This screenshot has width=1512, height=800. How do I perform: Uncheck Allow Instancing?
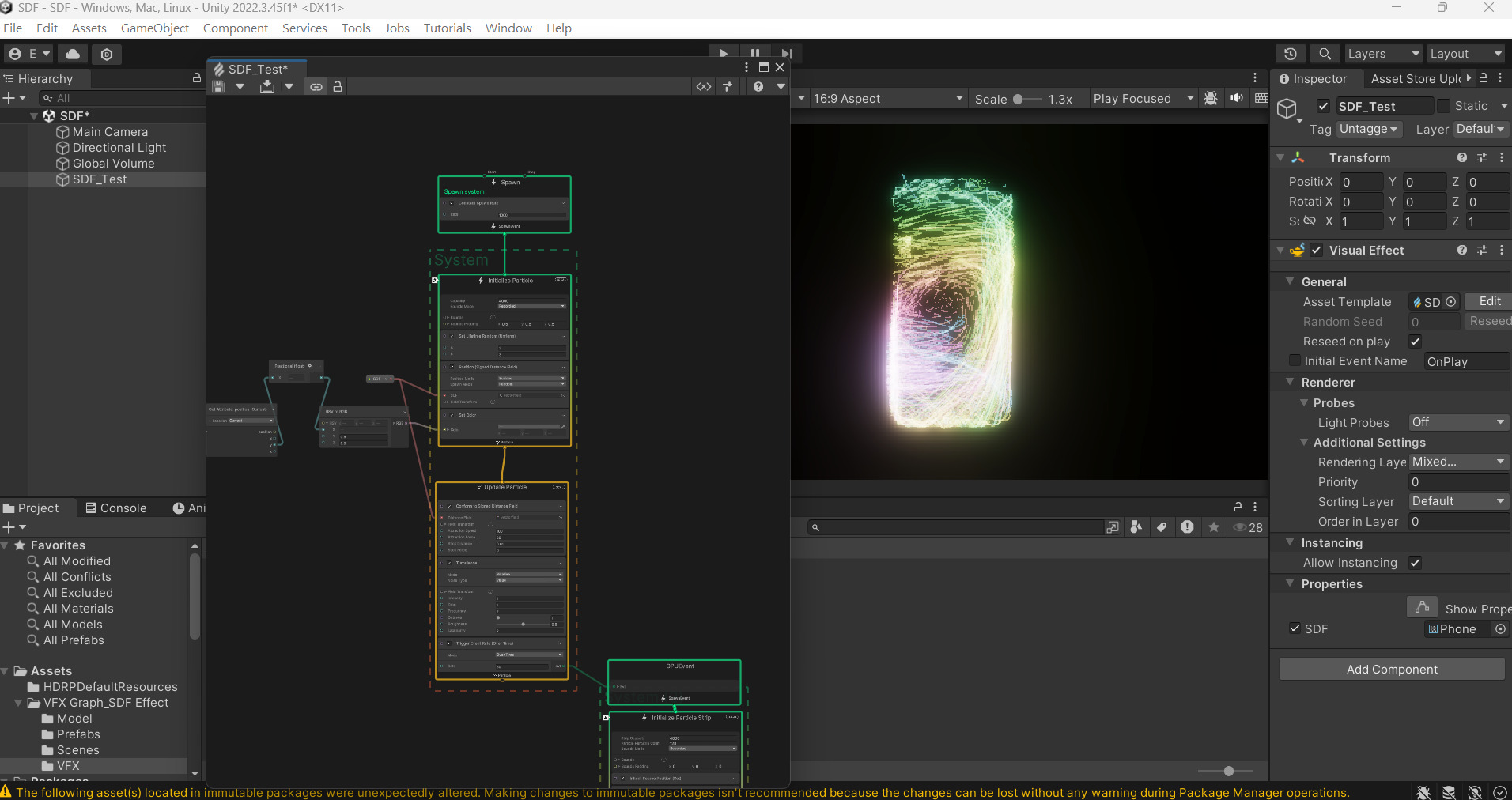click(x=1416, y=563)
